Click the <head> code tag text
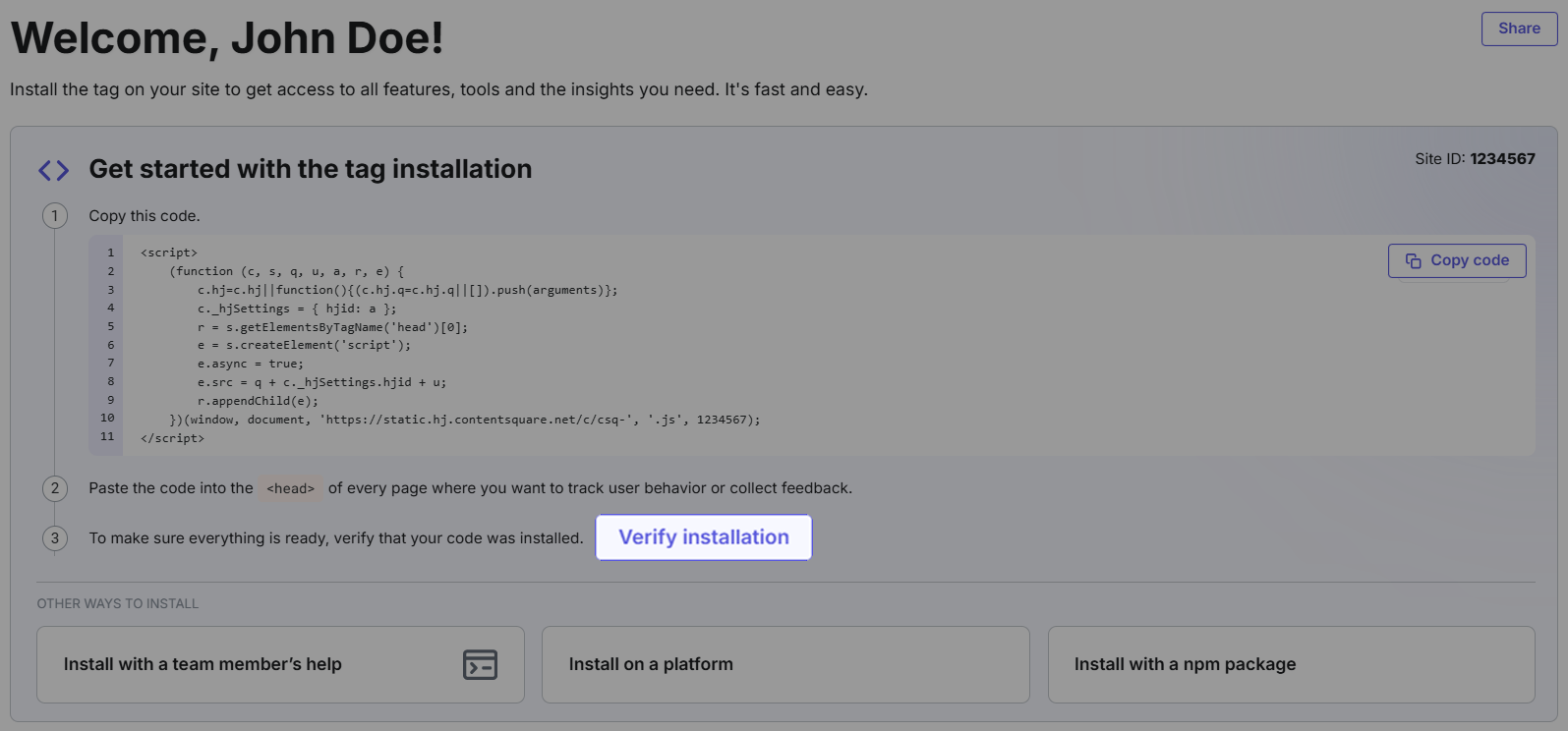Image resolution: width=1568 pixels, height=731 pixels. [291, 488]
